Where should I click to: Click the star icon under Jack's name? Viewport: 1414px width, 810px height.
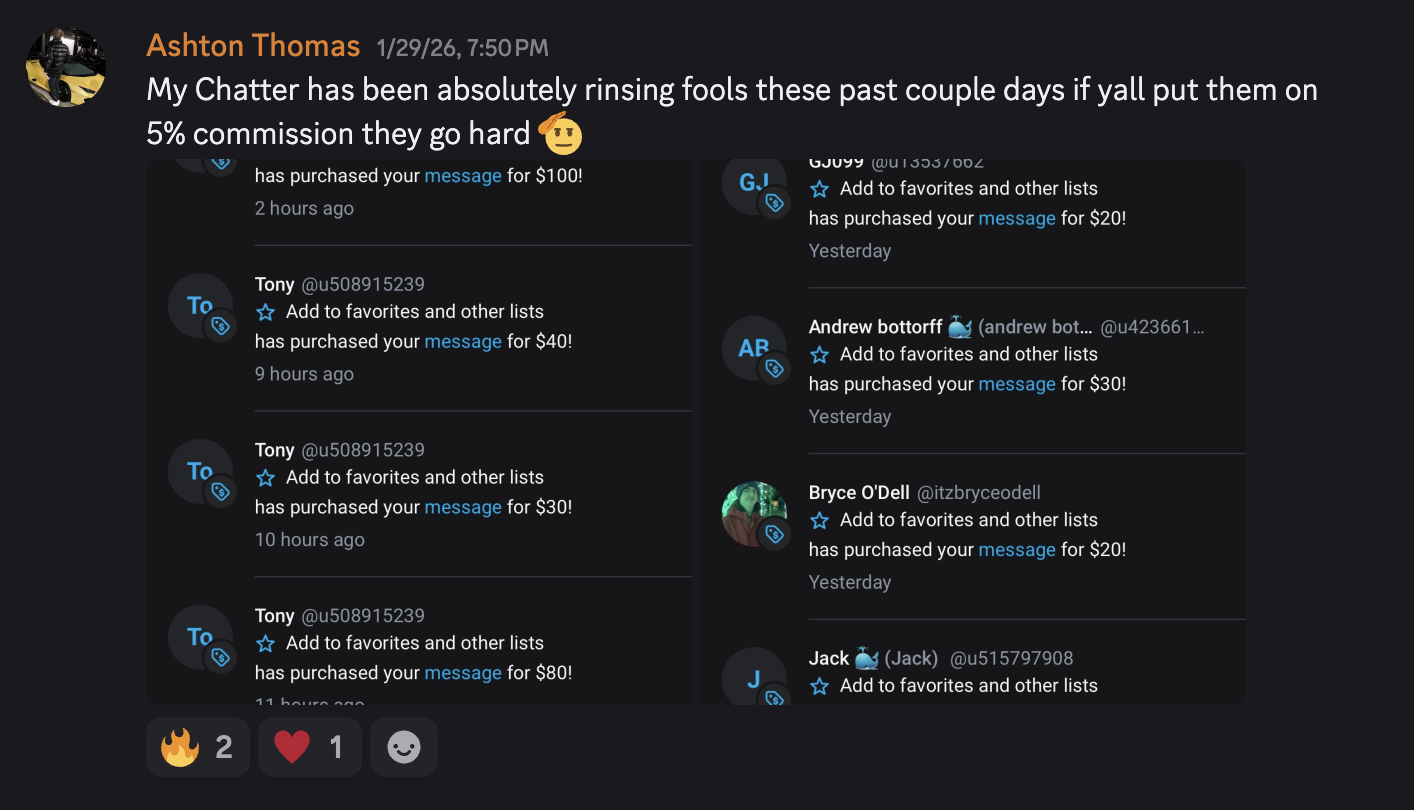[x=819, y=687]
